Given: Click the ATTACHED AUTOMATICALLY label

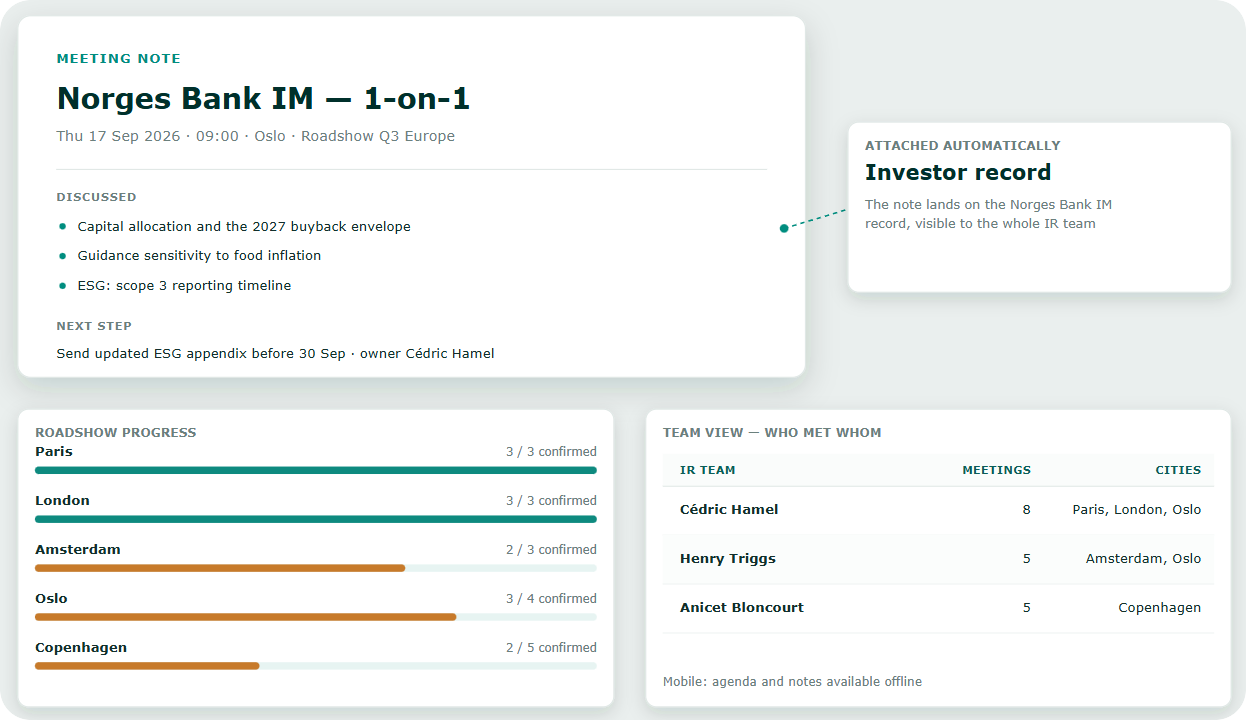Looking at the screenshot, I should (x=963, y=145).
